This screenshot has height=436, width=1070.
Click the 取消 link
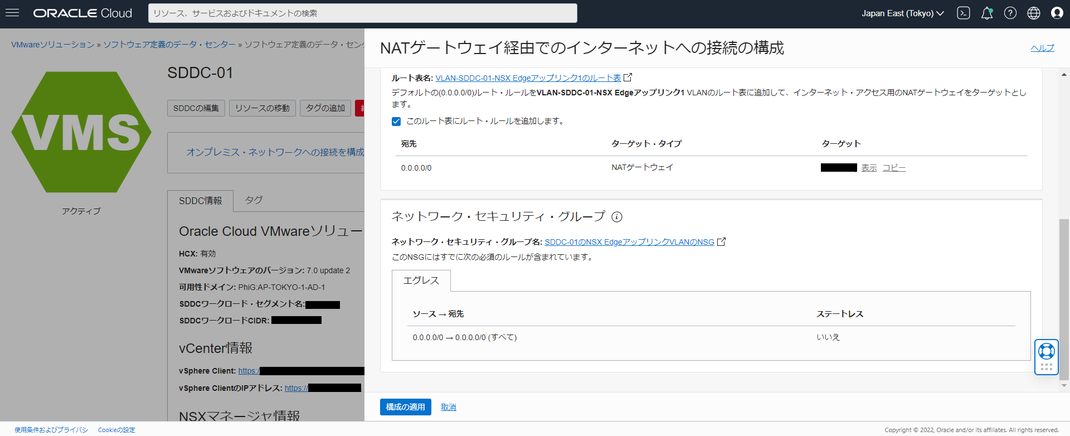pyautogui.click(x=448, y=407)
